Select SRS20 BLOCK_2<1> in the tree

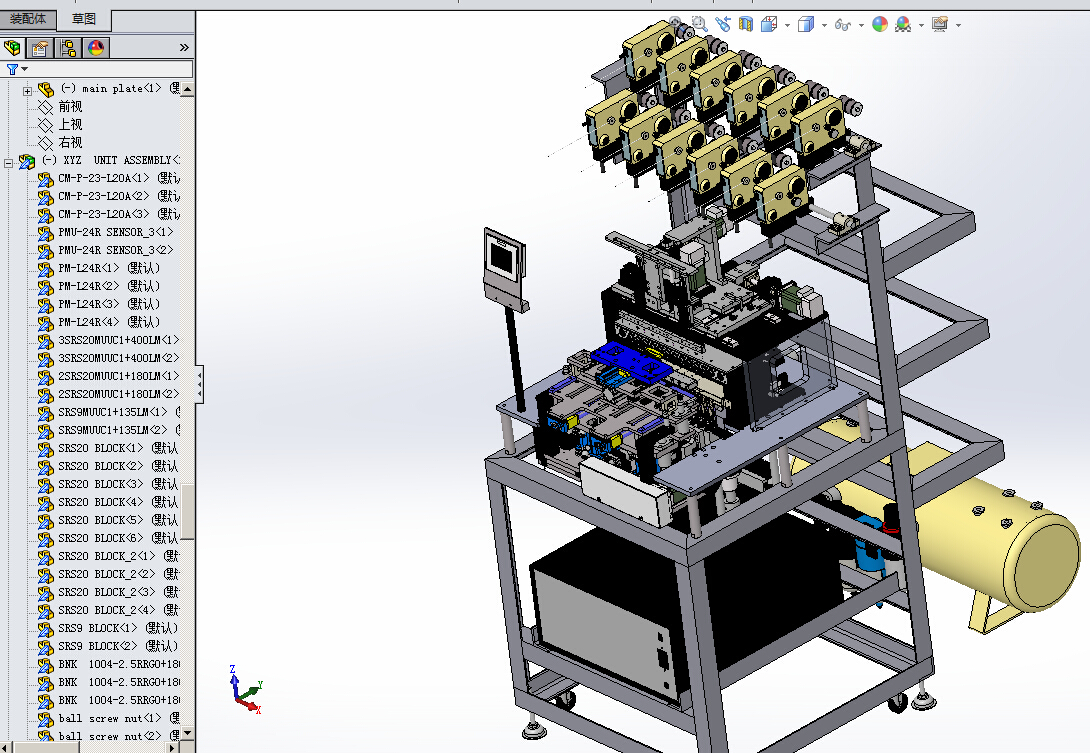pos(119,556)
